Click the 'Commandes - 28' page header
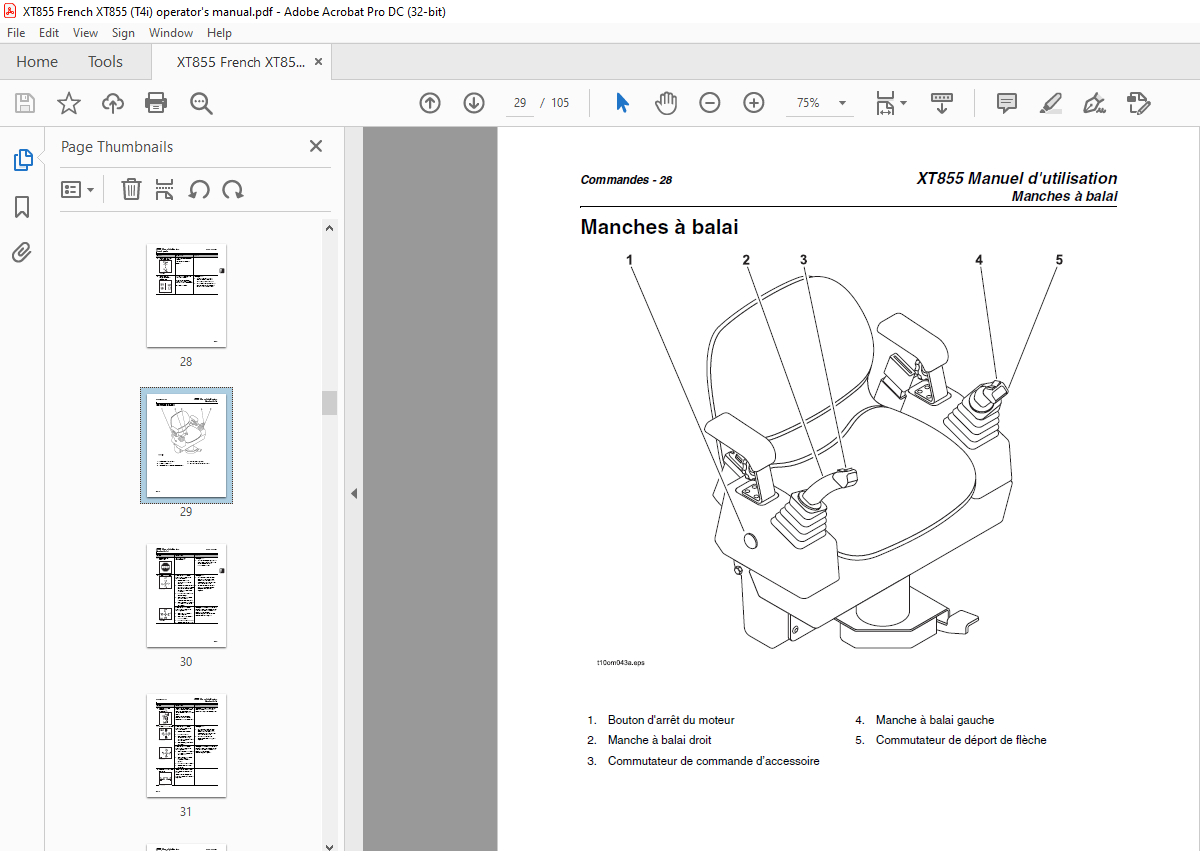 626,180
